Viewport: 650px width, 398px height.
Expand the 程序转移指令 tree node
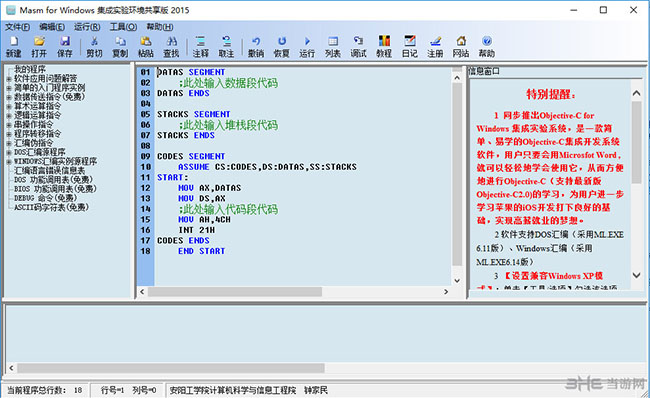9,133
